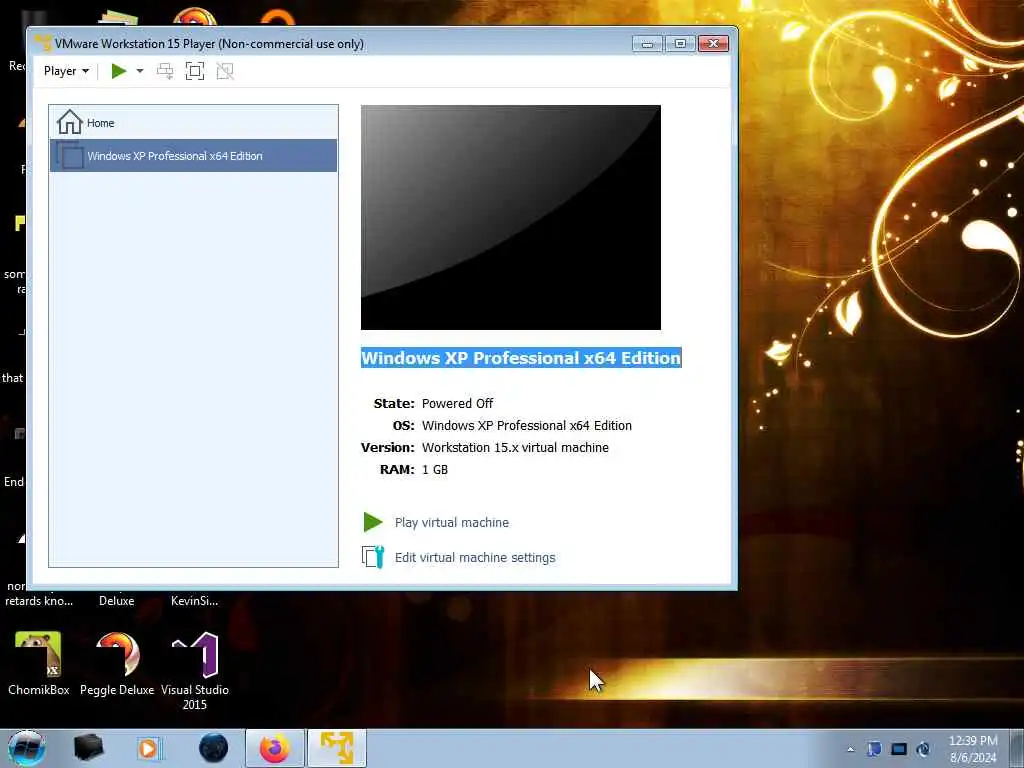This screenshot has width=1024, height=768.
Task: Open ChomikBox desktop icon
Action: (x=39, y=664)
